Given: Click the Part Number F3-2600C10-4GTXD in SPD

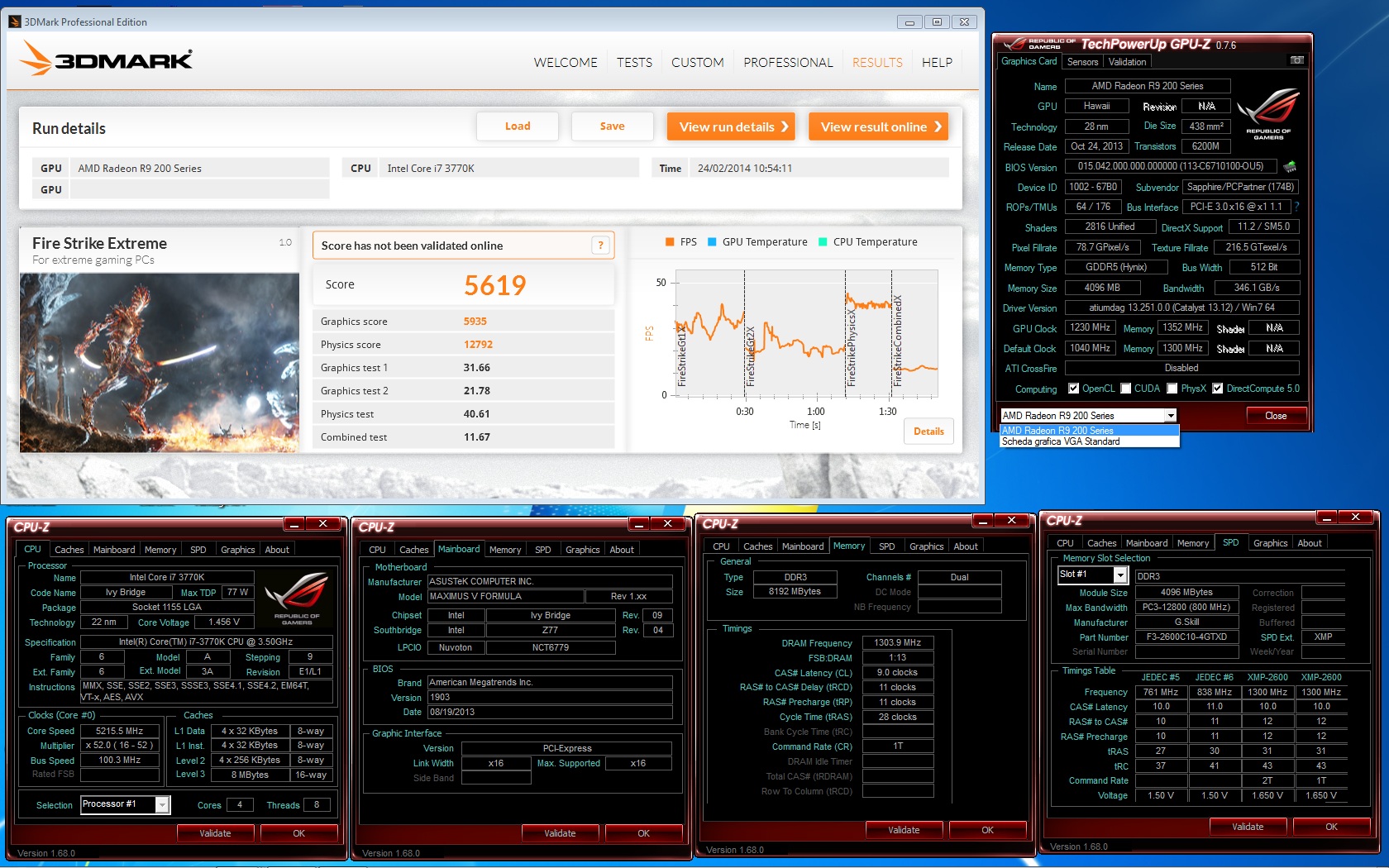Looking at the screenshot, I should pos(1186,637).
